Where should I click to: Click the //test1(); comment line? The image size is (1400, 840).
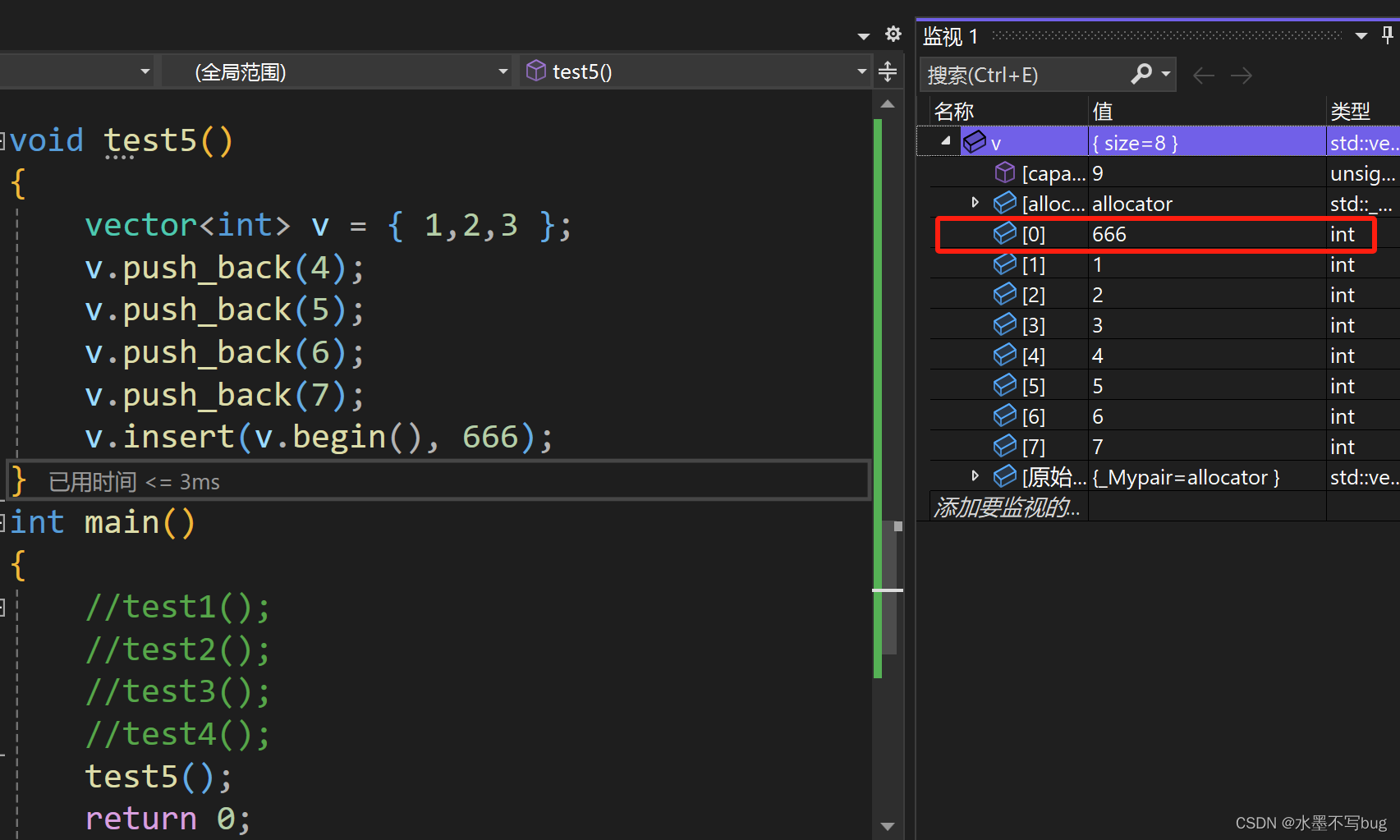[x=177, y=608]
